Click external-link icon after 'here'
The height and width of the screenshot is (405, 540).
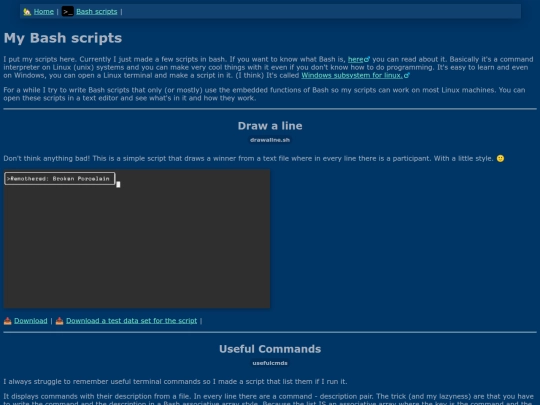coord(367,59)
